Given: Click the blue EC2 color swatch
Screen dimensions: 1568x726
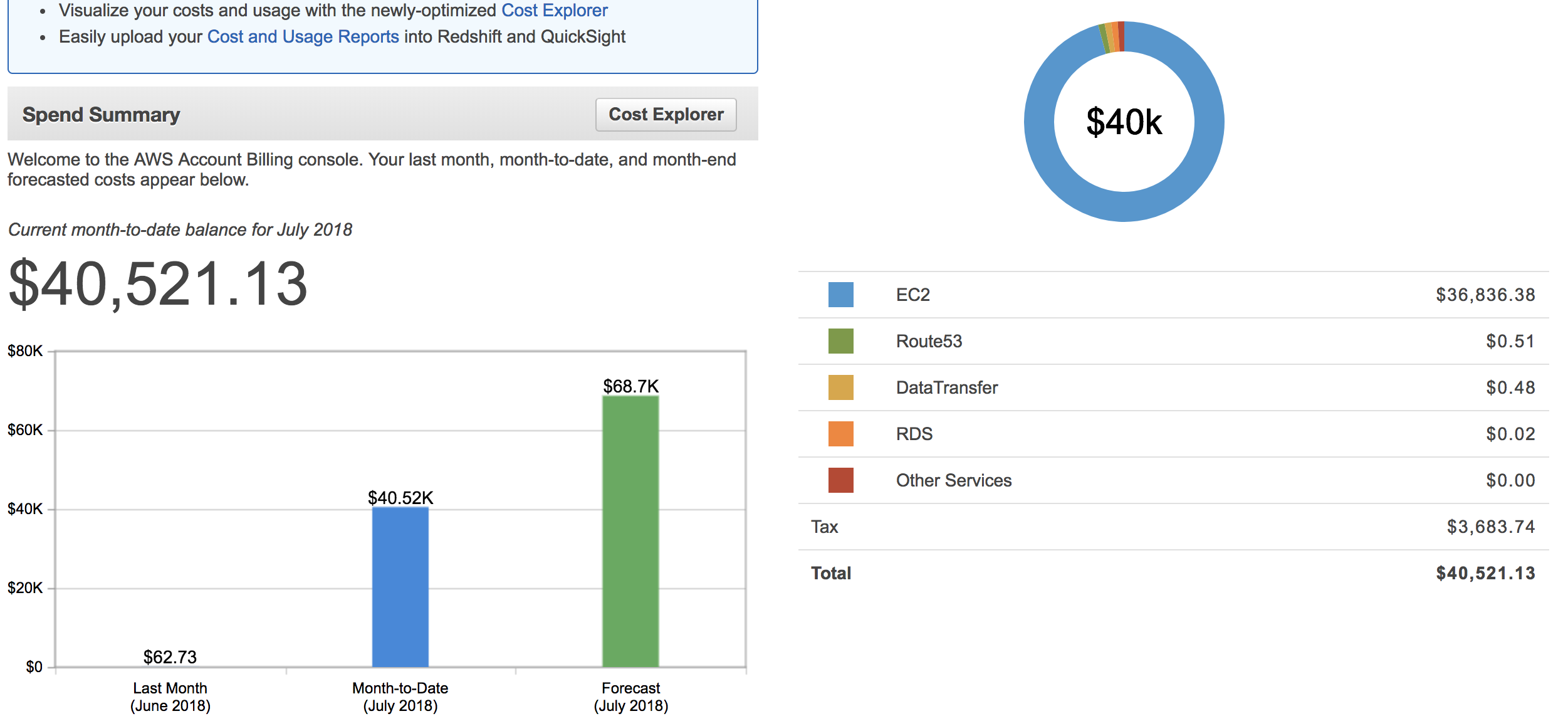Looking at the screenshot, I should click(840, 295).
